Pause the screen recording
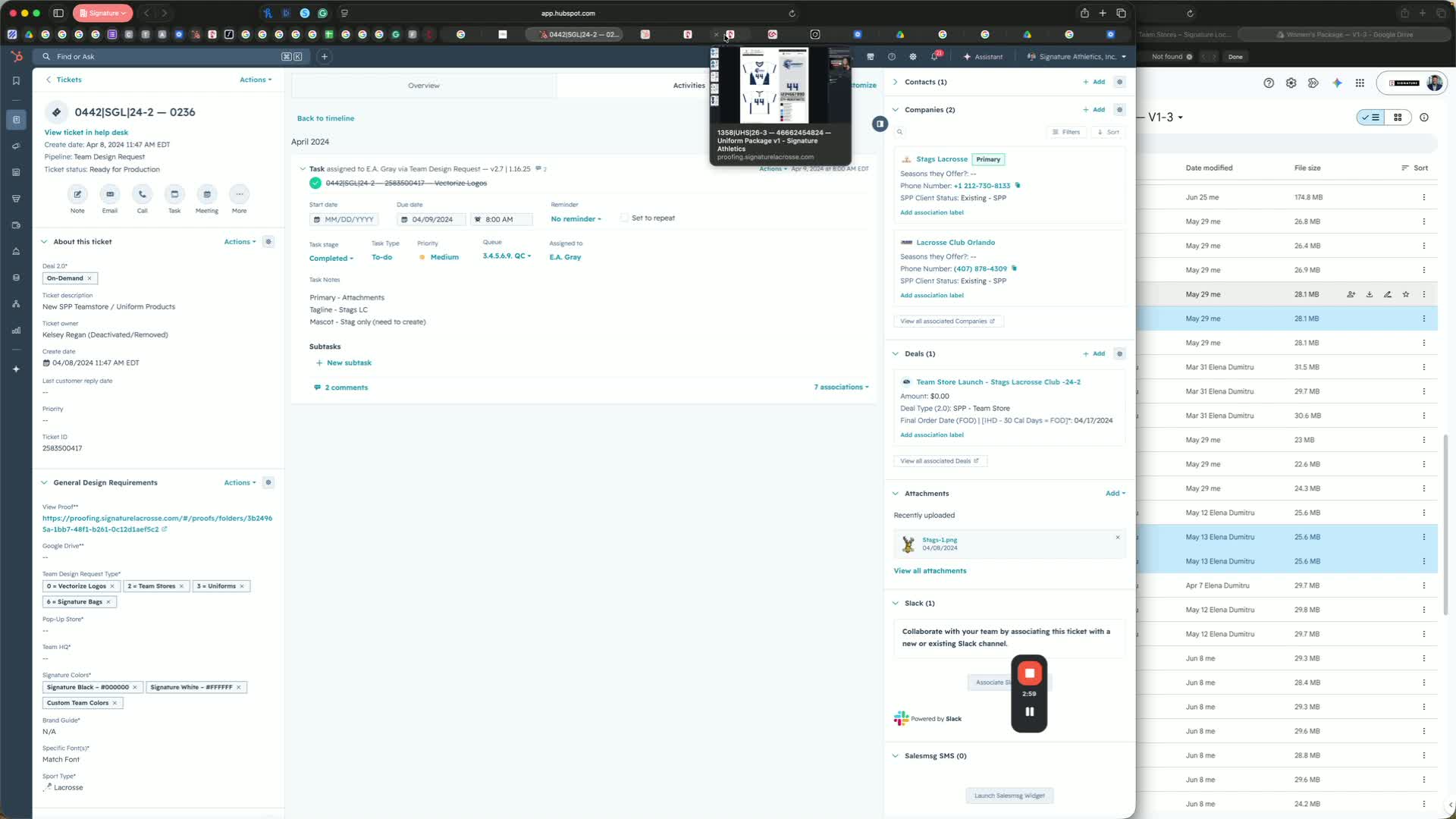Image resolution: width=1456 pixels, height=819 pixels. pos(1029,711)
